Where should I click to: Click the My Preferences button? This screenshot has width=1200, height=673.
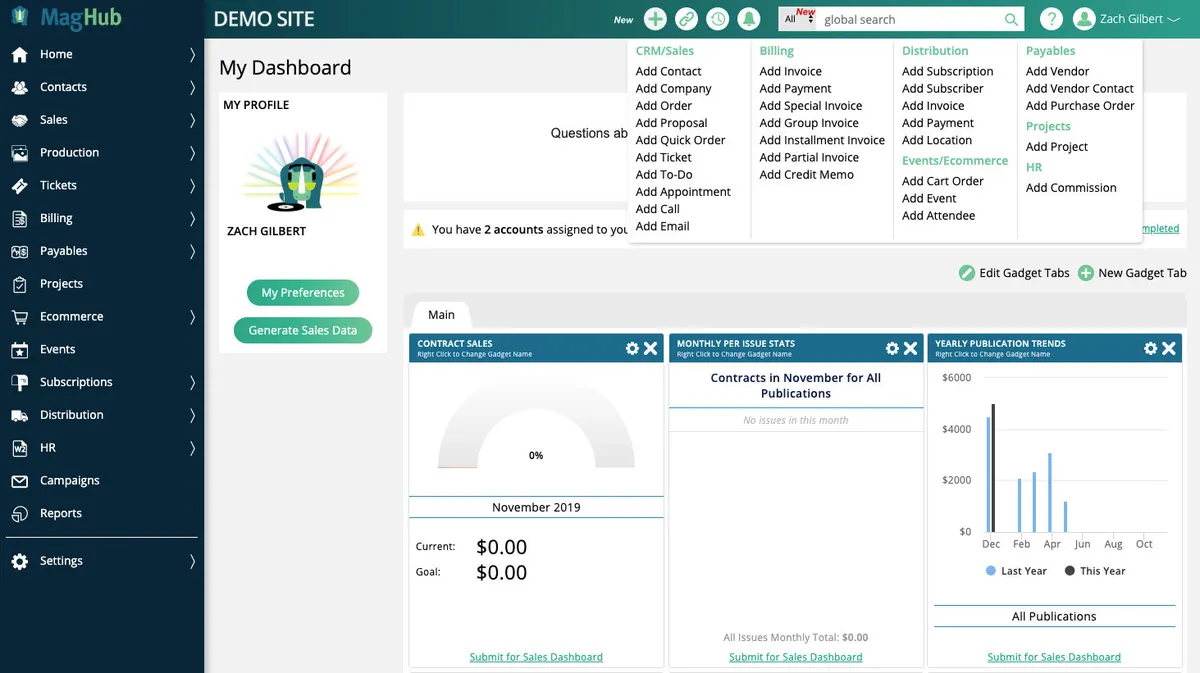coord(303,293)
